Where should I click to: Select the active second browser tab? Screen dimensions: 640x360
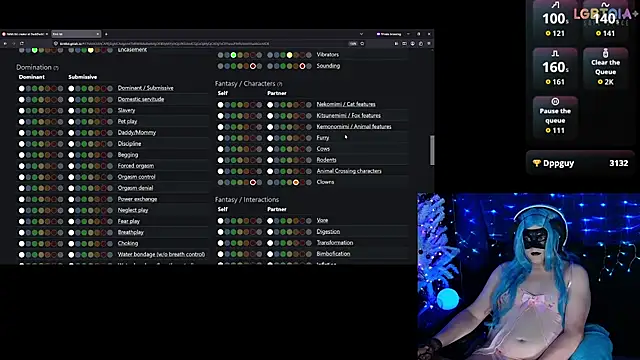pyautogui.click(x=76, y=34)
